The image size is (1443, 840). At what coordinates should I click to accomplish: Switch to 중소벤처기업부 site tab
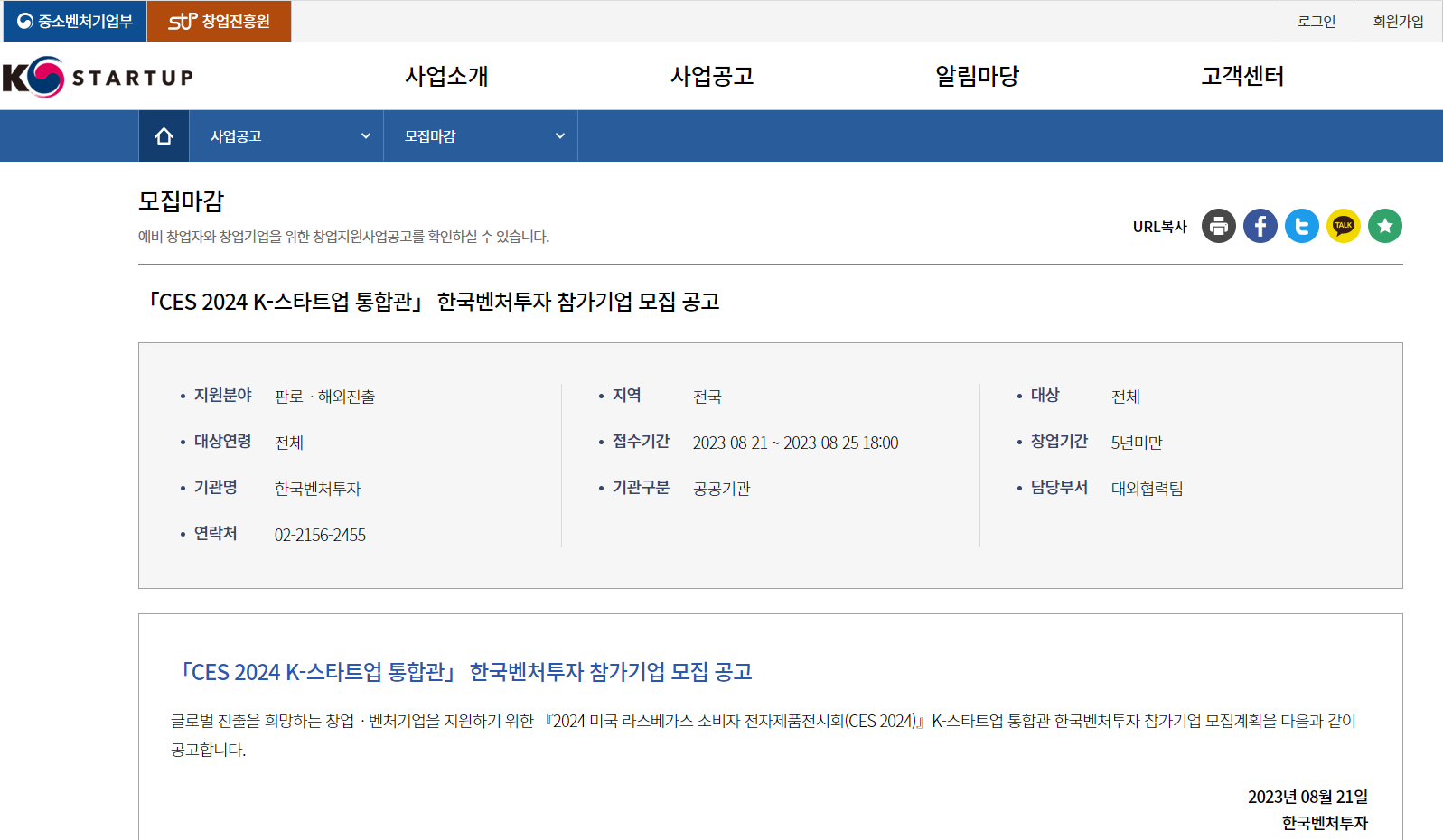pyautogui.click(x=75, y=21)
